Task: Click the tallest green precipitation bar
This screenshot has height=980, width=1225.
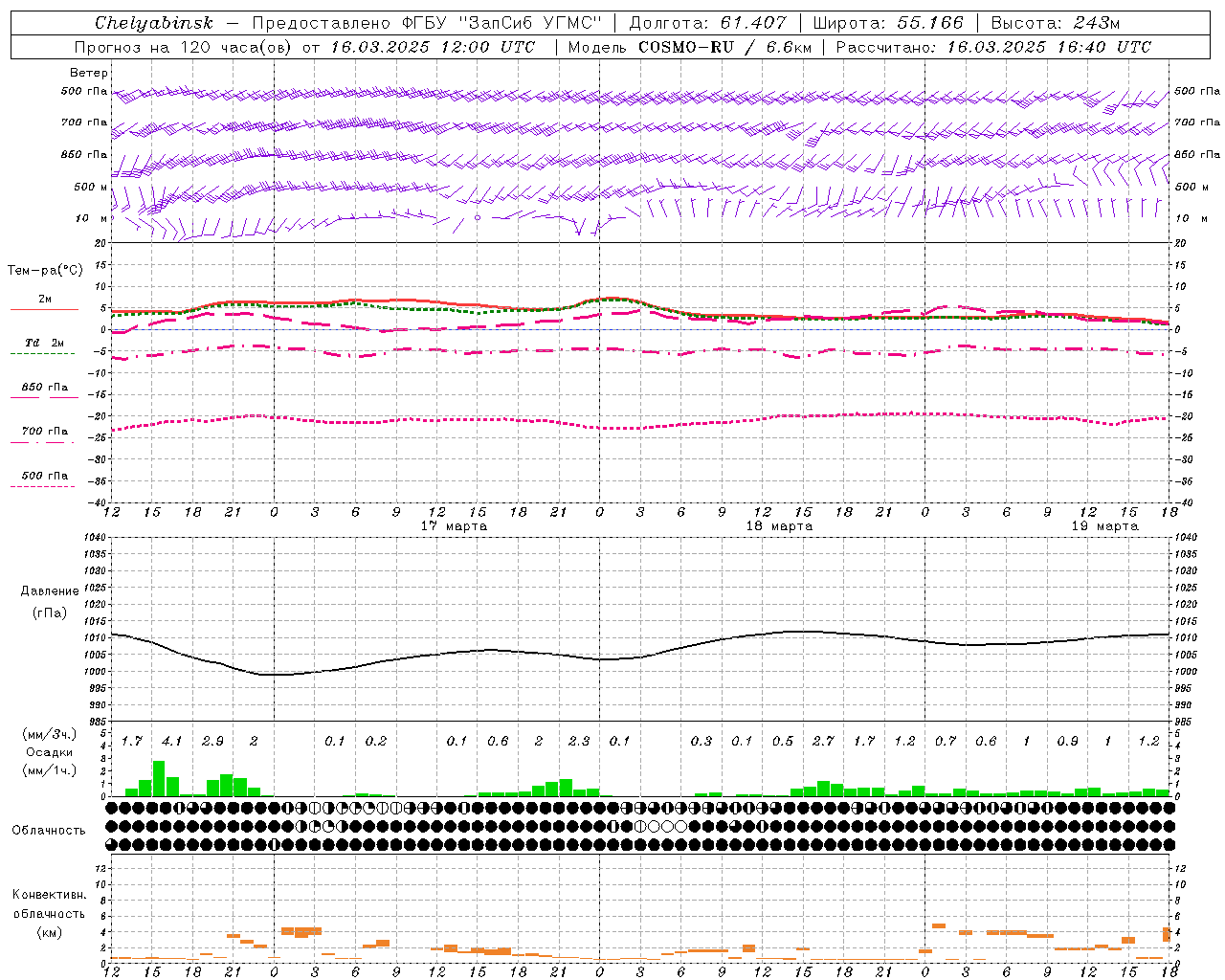Action: click(x=159, y=779)
